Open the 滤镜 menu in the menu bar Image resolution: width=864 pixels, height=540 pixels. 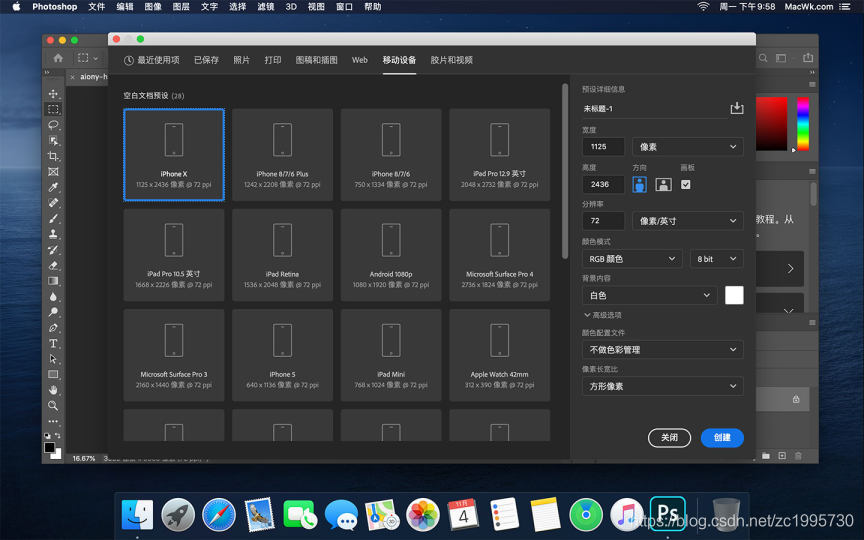tap(266, 7)
